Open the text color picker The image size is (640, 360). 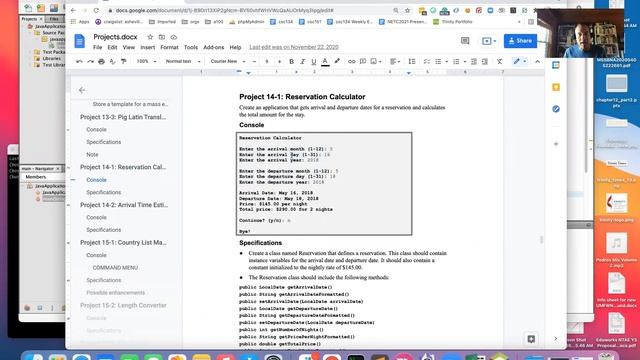[x=325, y=61]
